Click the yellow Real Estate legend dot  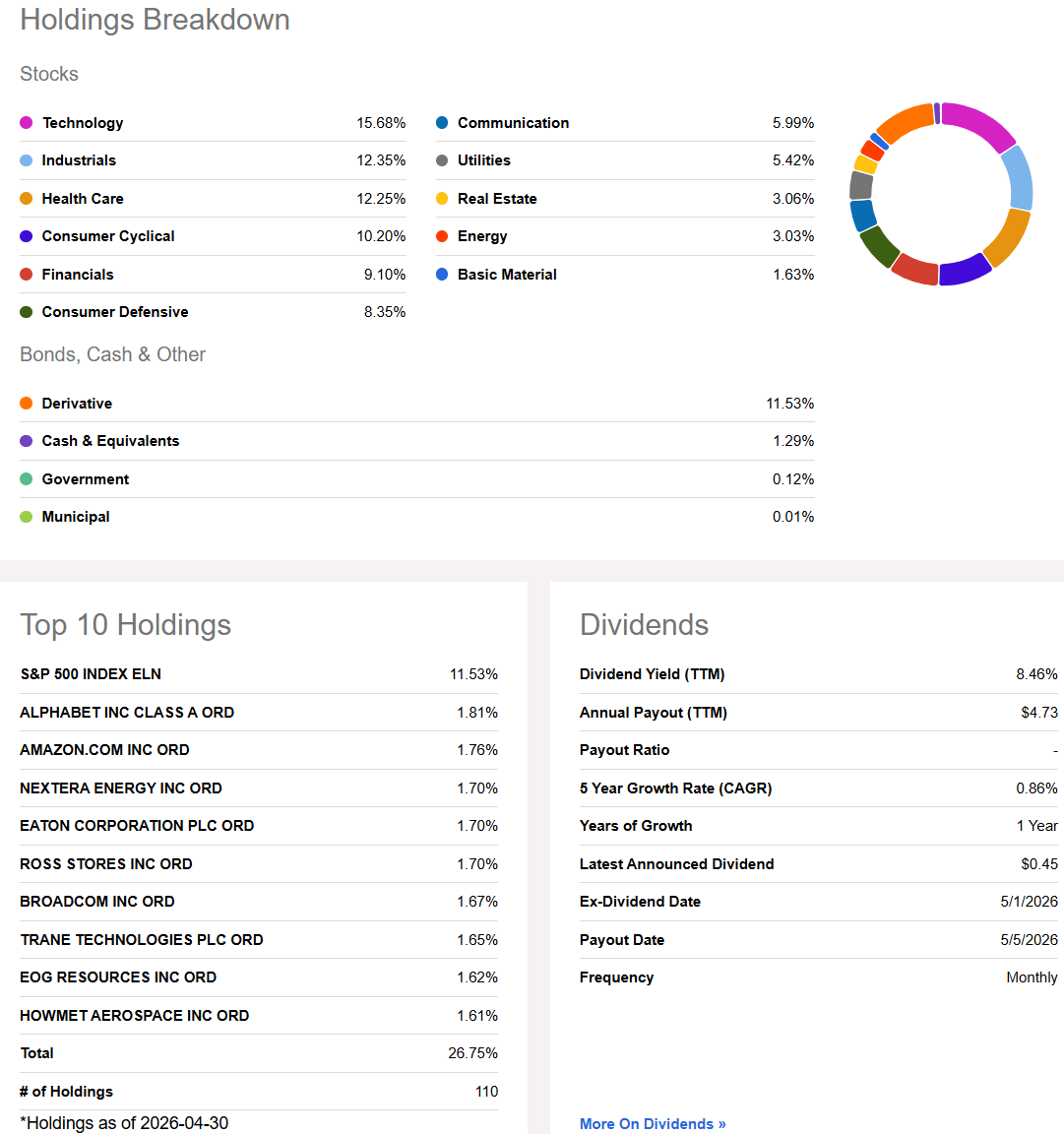tap(442, 198)
